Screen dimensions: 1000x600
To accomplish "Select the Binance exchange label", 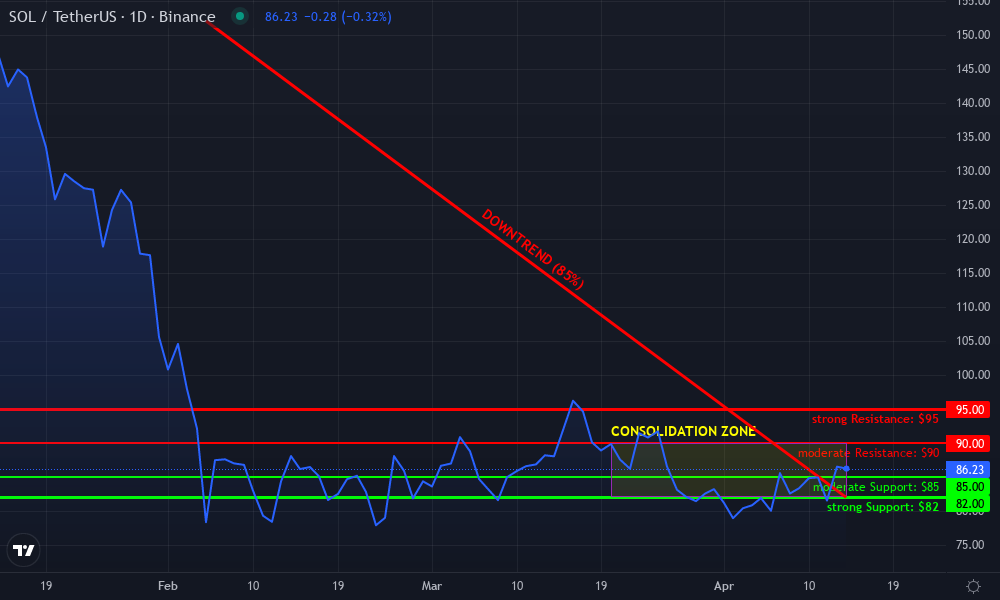I will tap(189, 16).
